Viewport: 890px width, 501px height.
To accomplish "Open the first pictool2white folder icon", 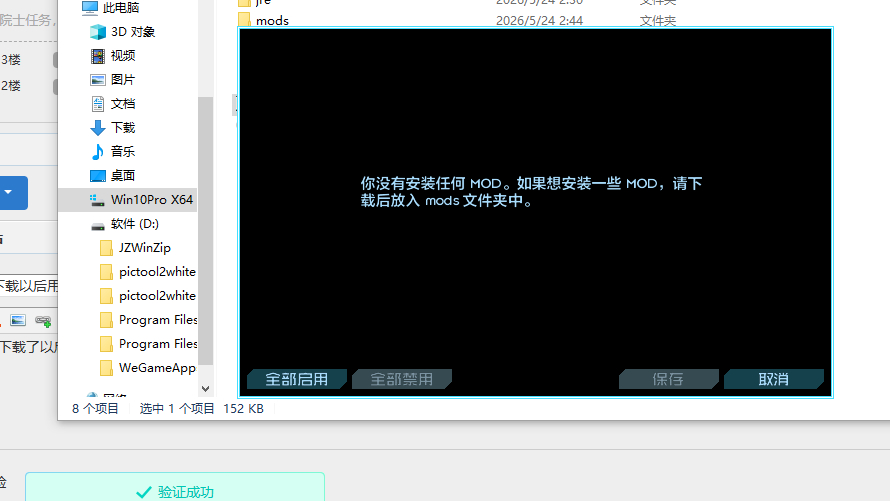I will [x=106, y=272].
